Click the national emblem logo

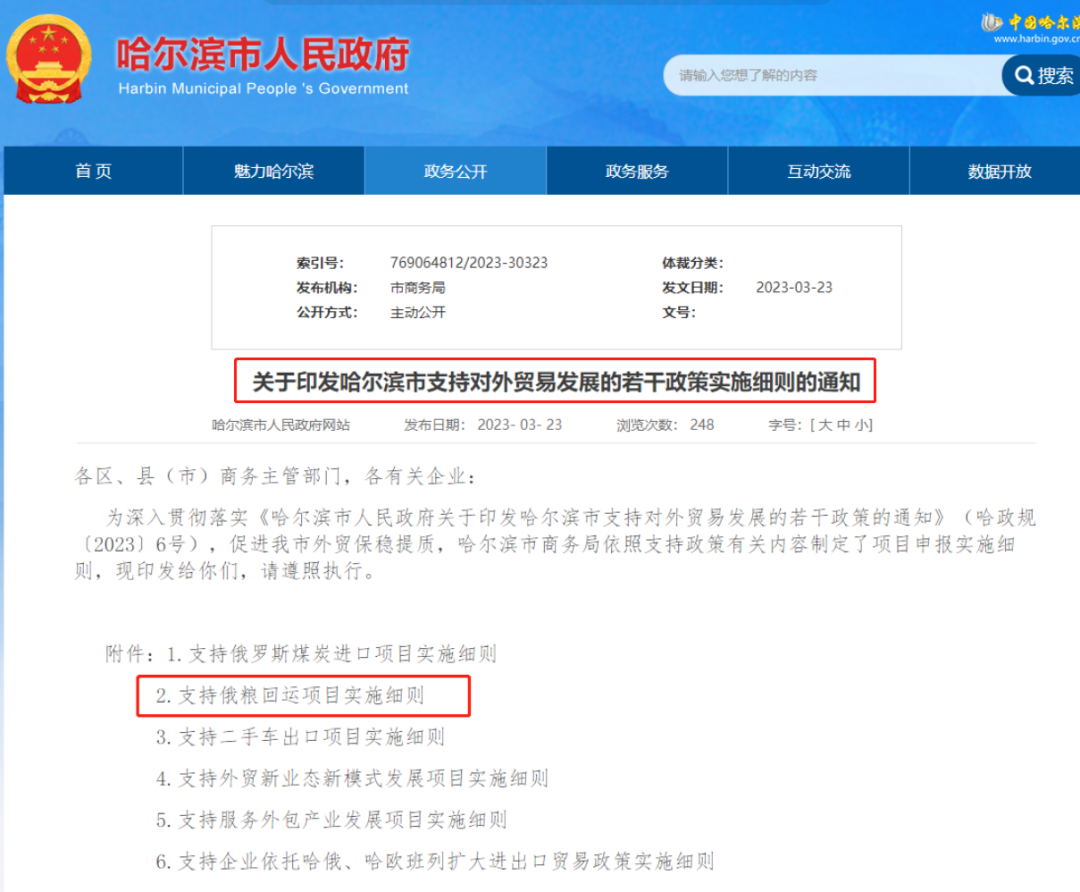(48, 58)
